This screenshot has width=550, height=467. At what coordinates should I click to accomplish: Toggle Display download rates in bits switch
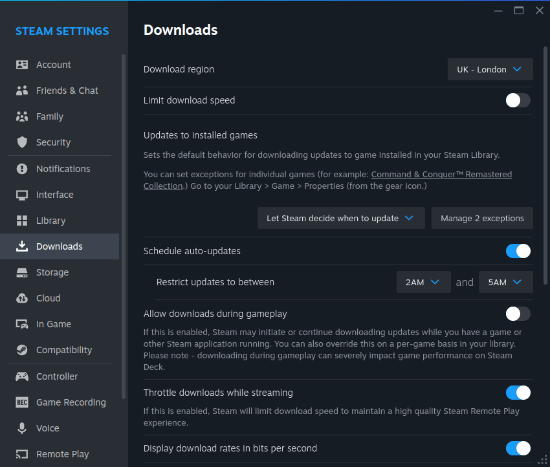pyautogui.click(x=518, y=448)
